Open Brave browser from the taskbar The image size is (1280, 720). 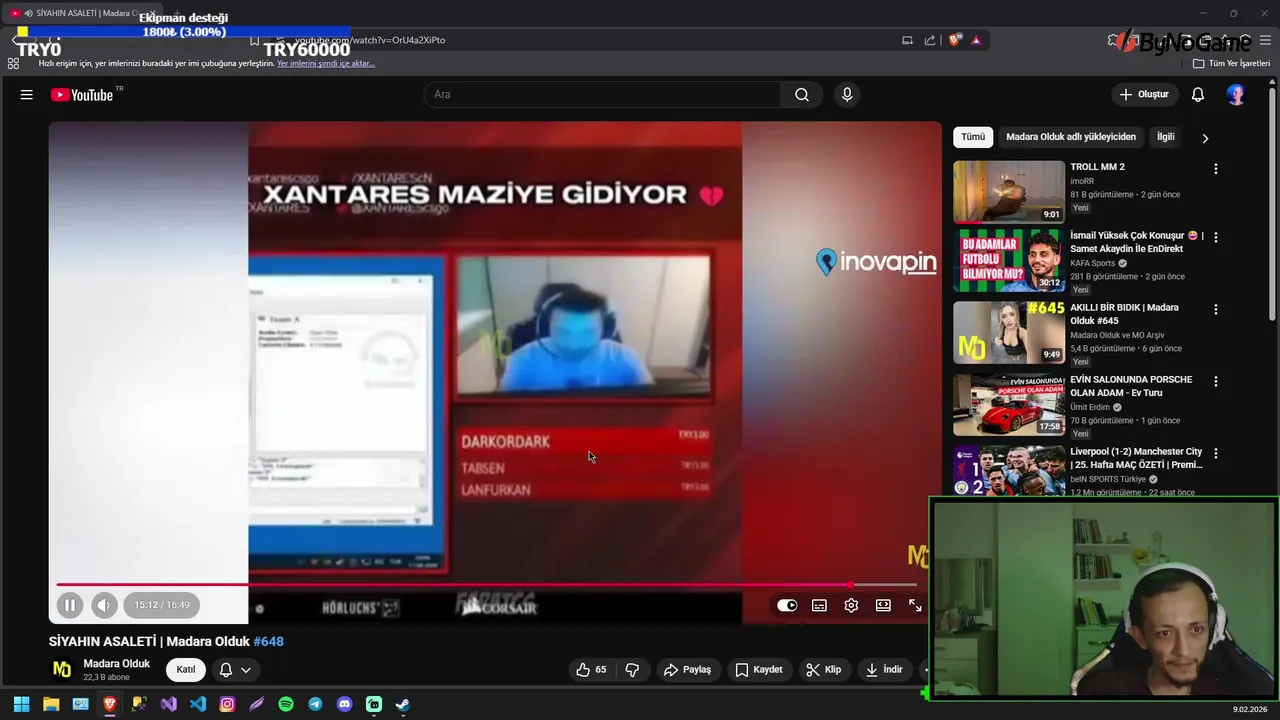(110, 704)
